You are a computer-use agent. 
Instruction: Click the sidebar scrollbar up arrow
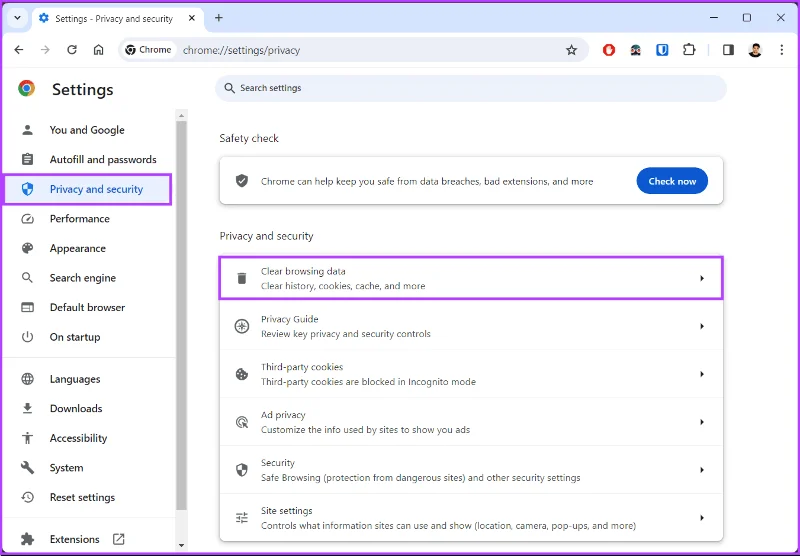pyautogui.click(x=181, y=116)
